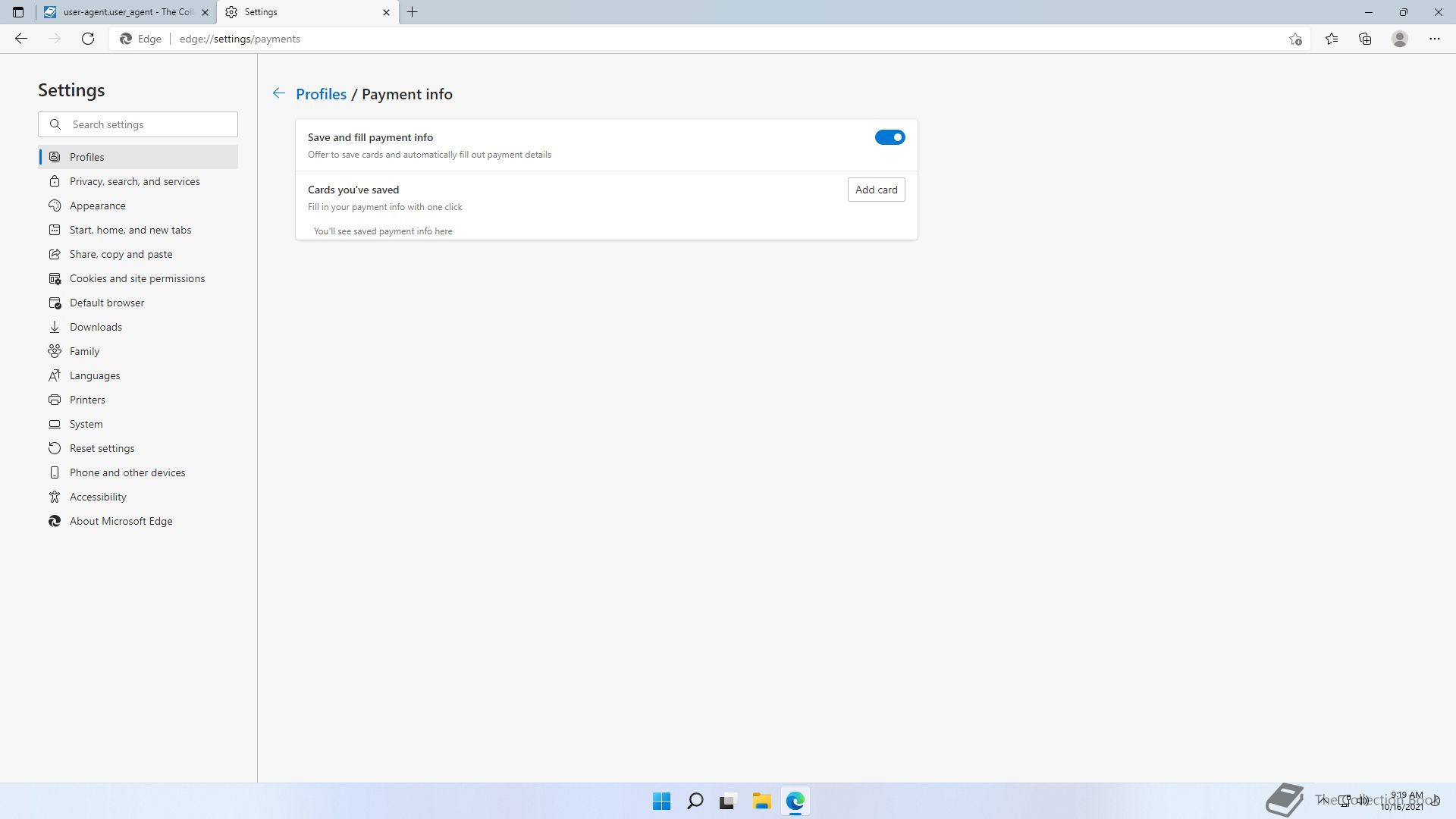Image resolution: width=1456 pixels, height=819 pixels.
Task: Open Family settings
Action: 138,351
